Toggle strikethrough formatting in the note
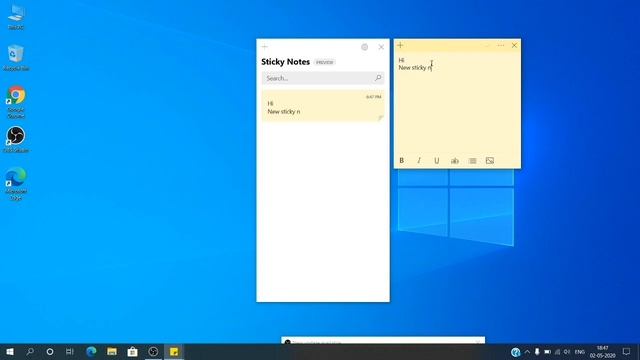 (x=455, y=160)
